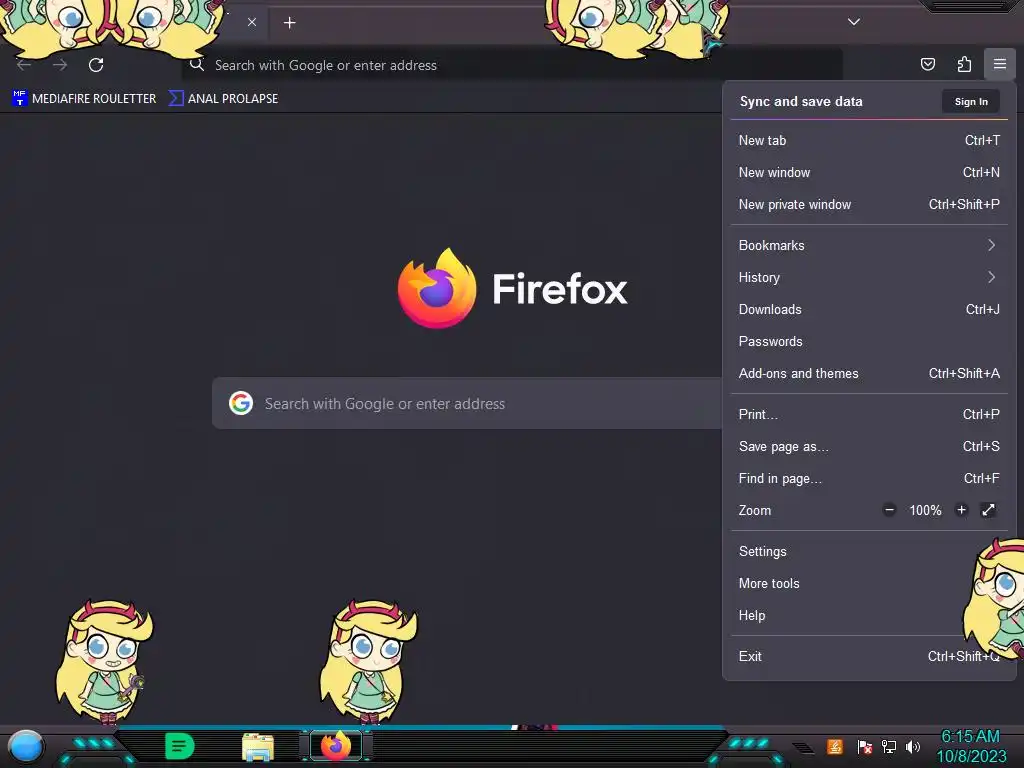Click the orange Java tray icon
The image size is (1024, 768).
(834, 746)
